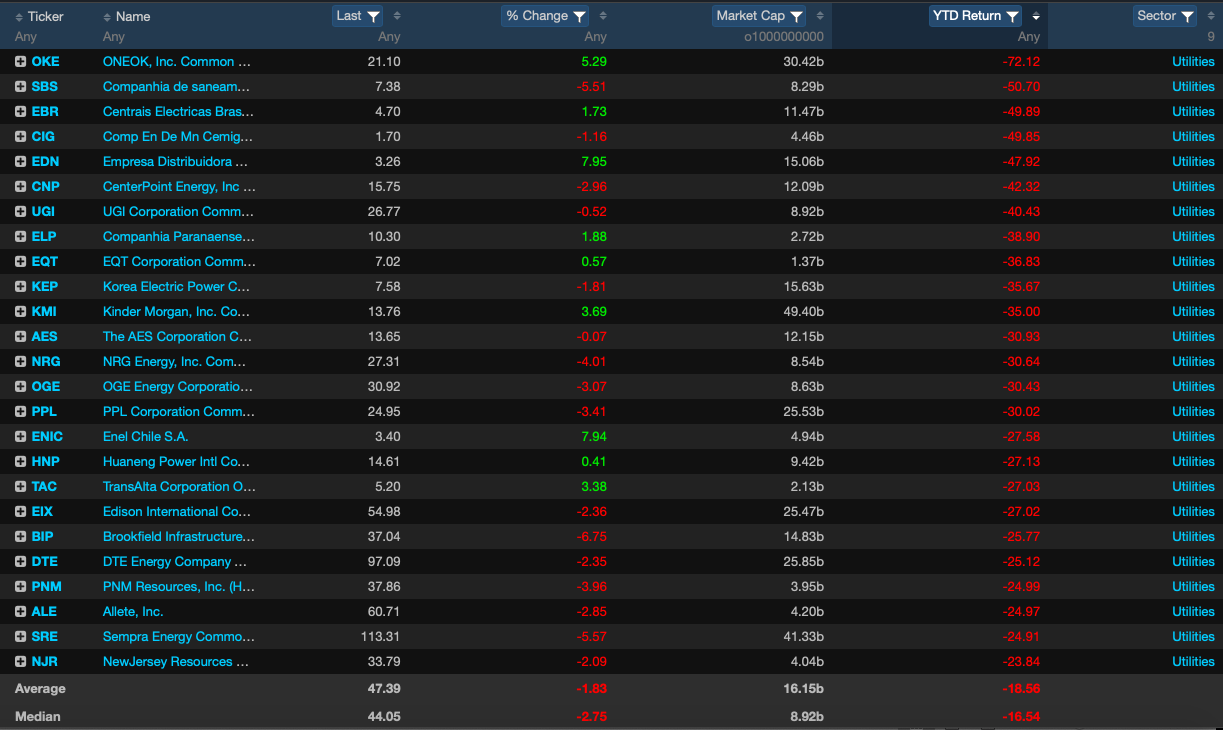The image size is (1223, 730).
Task: Expand the CNP row plus icon
Action: (20, 187)
